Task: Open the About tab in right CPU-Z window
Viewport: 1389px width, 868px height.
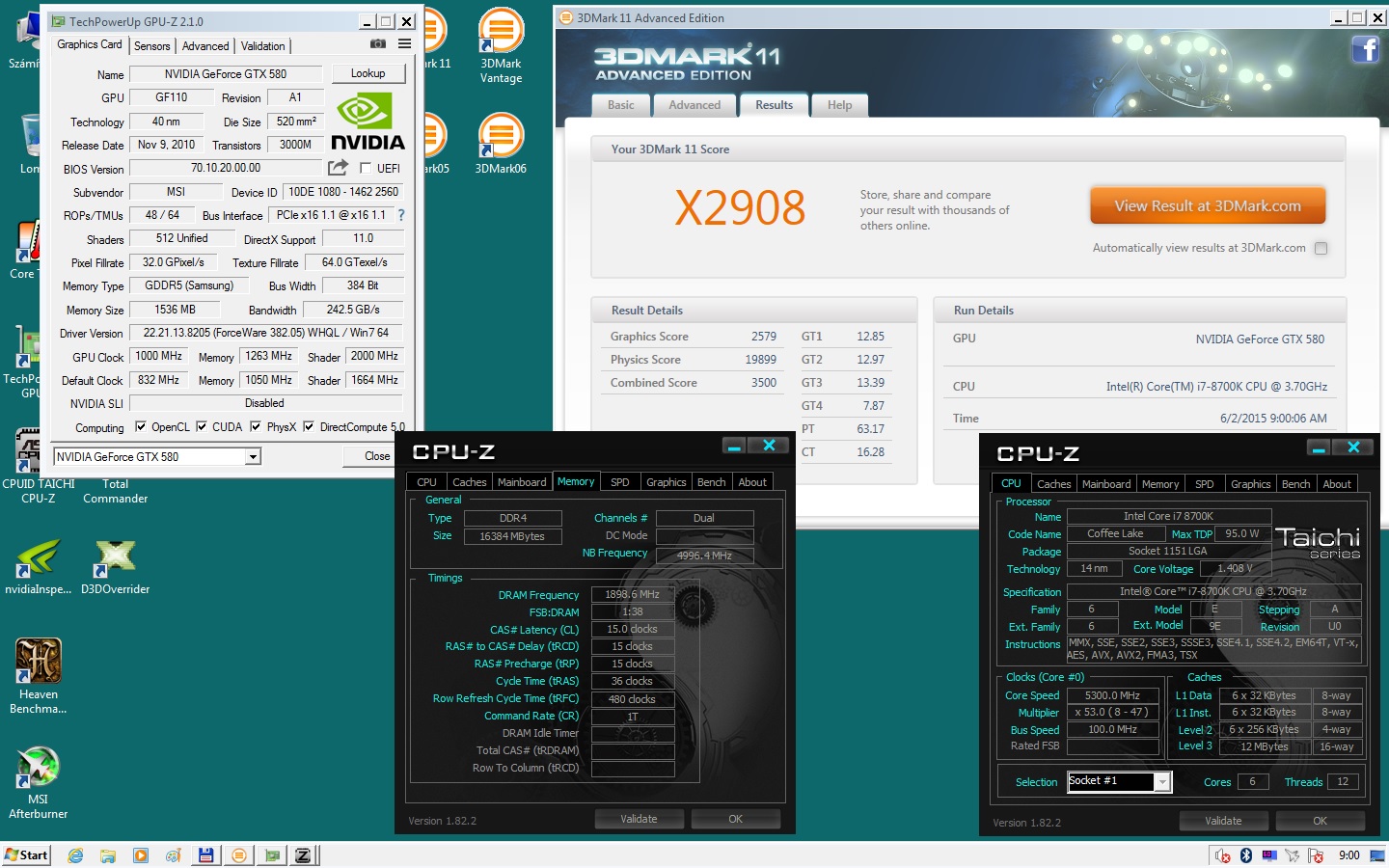Action: pos(1337,484)
